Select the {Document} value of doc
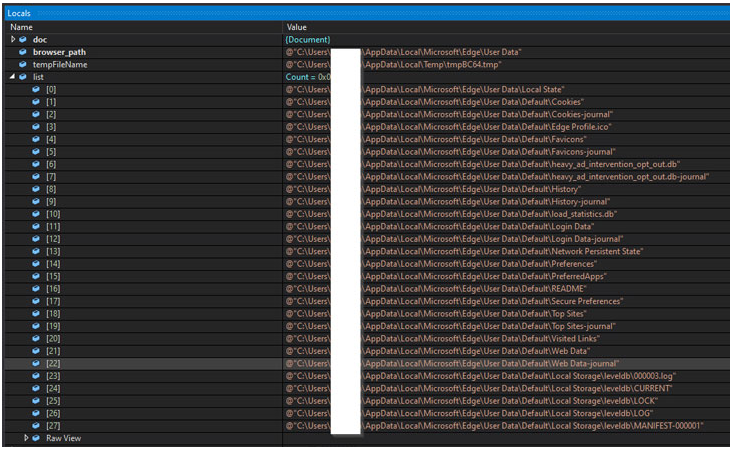The width and height of the screenshot is (734, 452). click(x=308, y=40)
